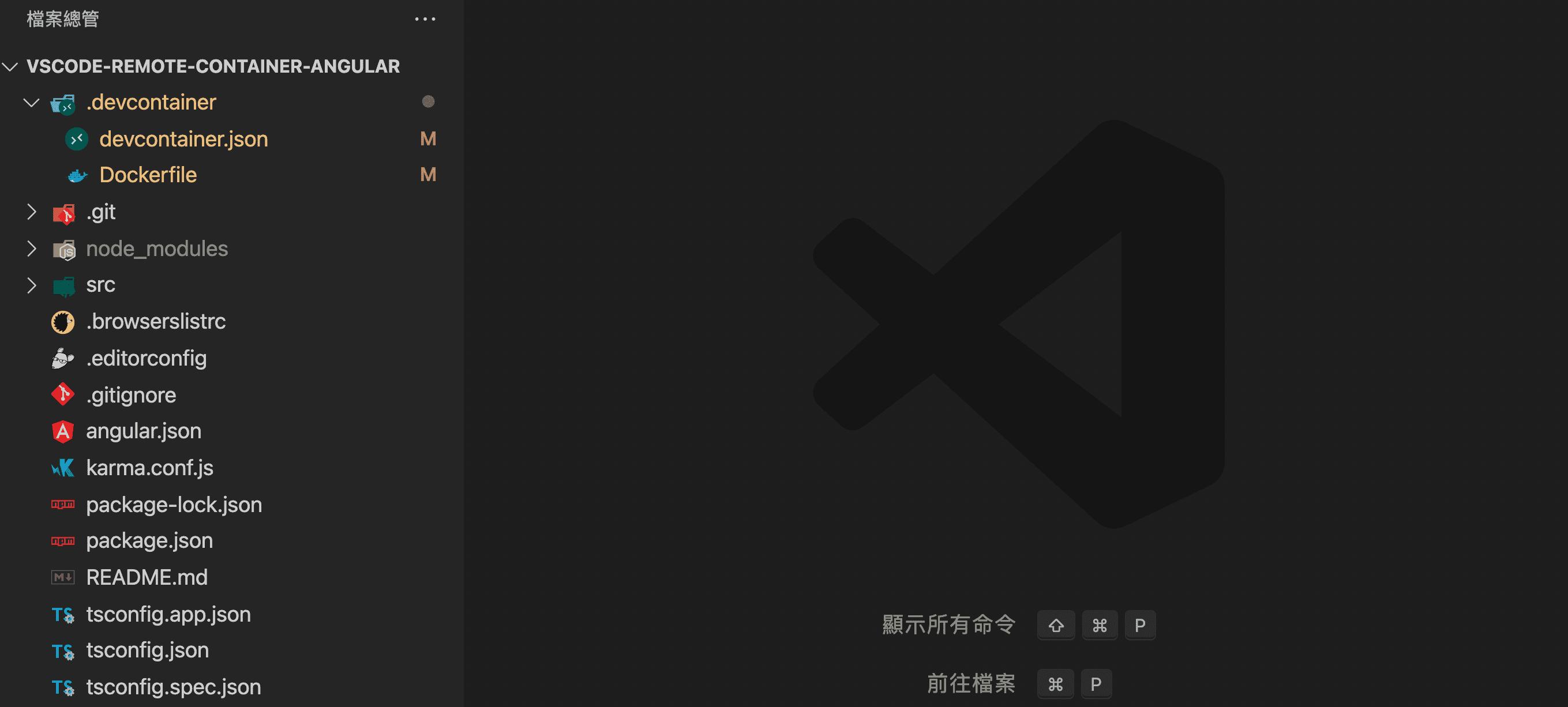
Task: Collapse the .devcontainer folder chevron
Action: (x=32, y=102)
